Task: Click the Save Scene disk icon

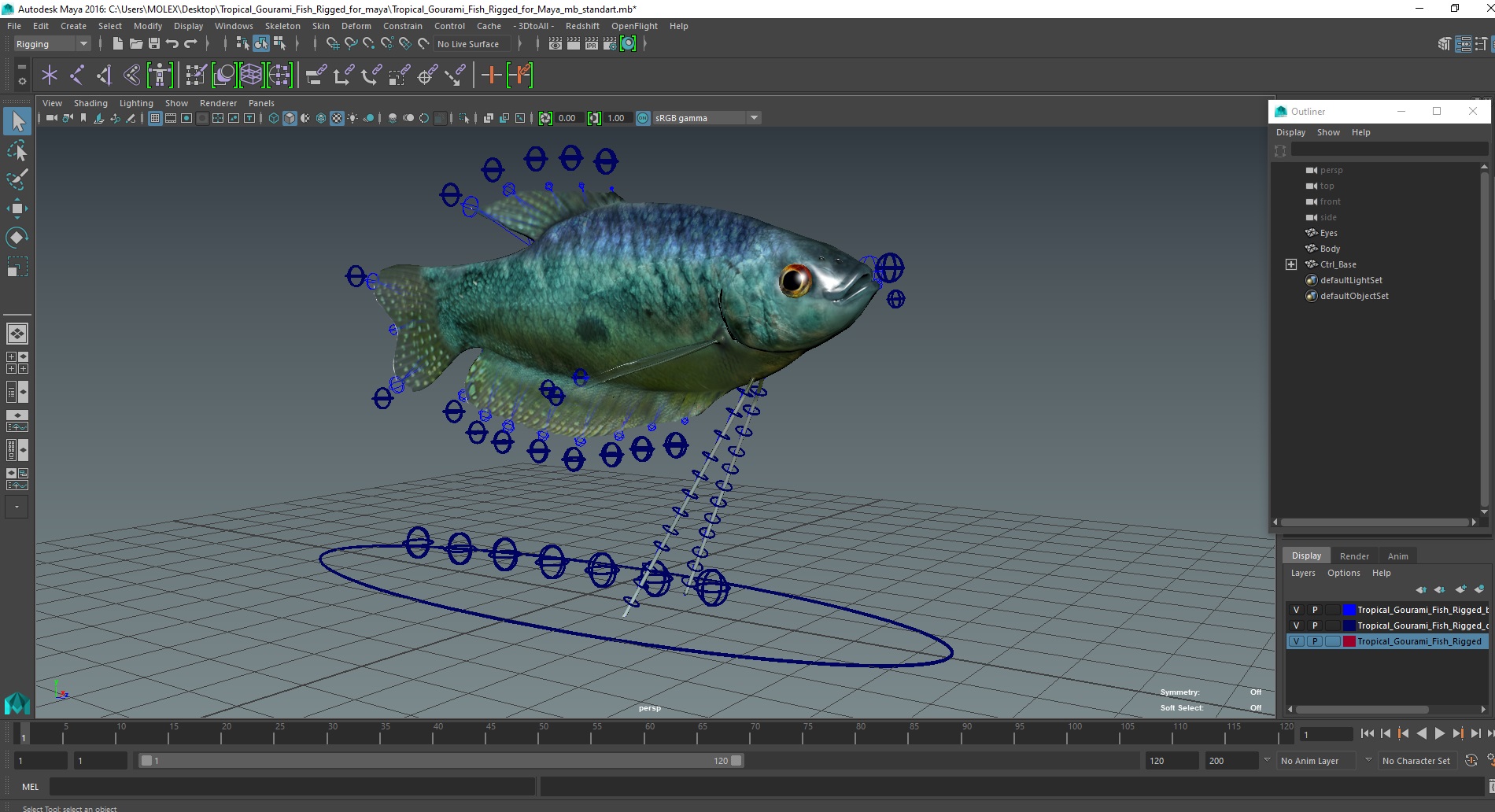Action: click(154, 44)
